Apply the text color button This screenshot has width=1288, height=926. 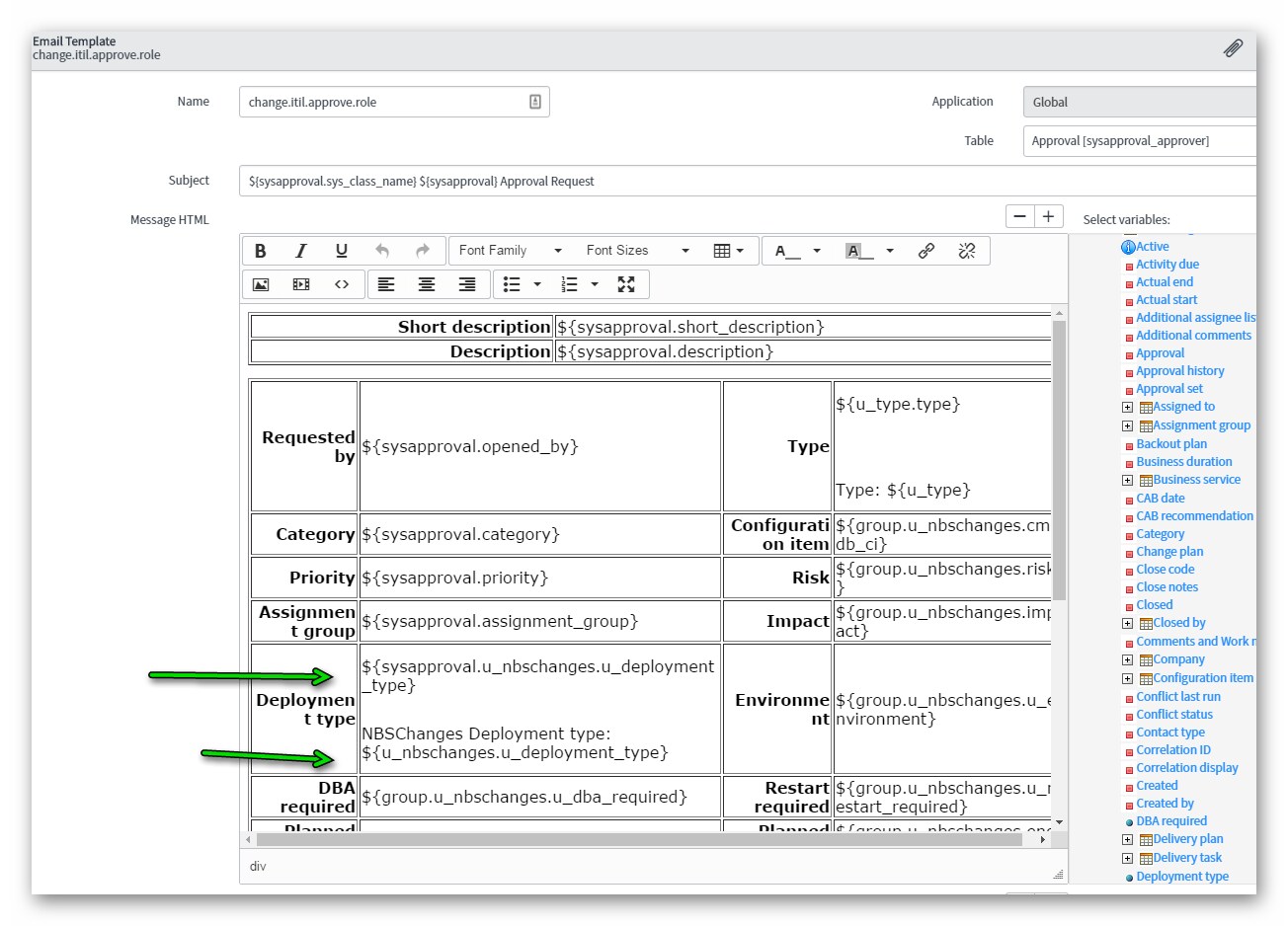tap(787, 251)
